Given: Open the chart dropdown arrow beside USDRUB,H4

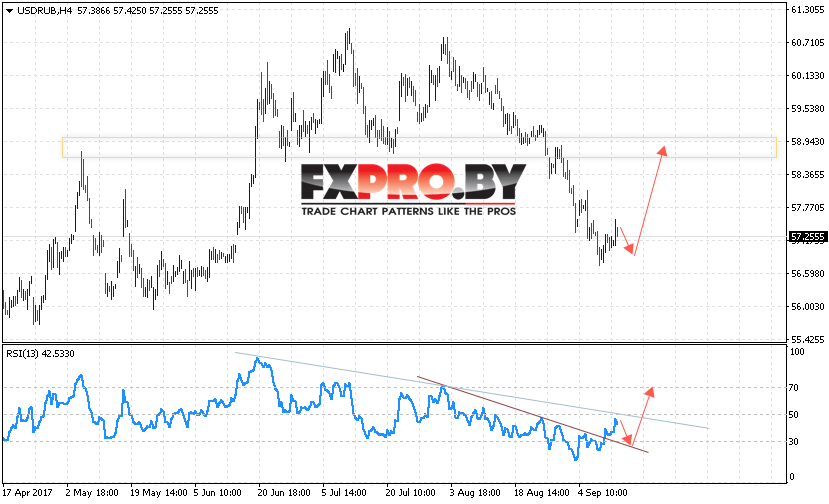Looking at the screenshot, I should [x=9, y=11].
